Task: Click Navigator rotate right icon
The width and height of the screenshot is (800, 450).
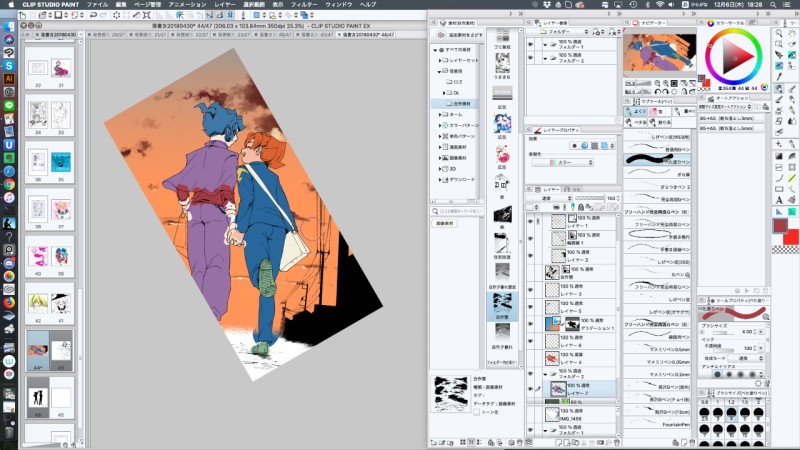Action: [x=666, y=92]
